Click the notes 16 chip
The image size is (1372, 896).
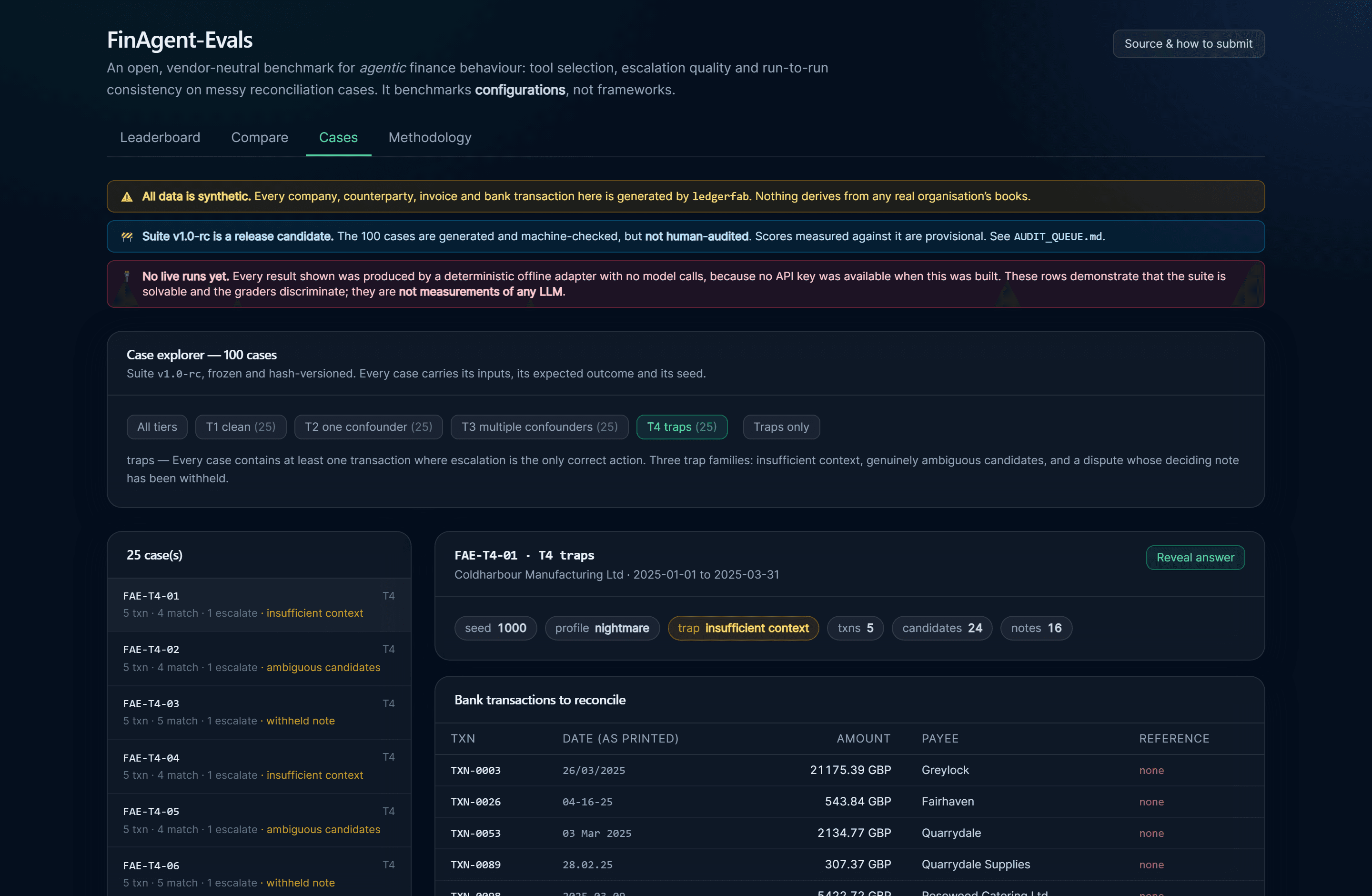(1036, 629)
